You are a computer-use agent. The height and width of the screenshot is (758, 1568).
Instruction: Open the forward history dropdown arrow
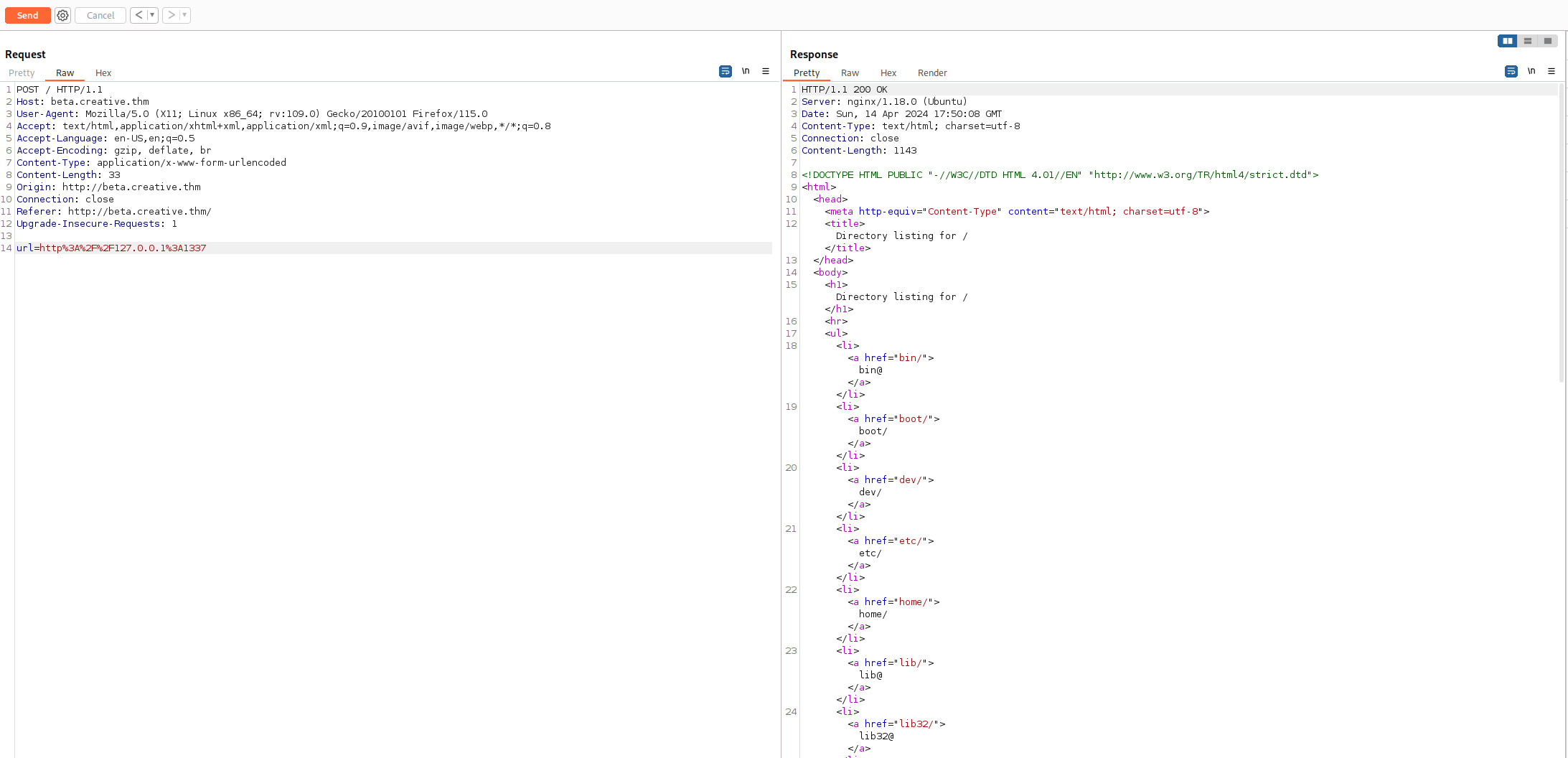[184, 15]
